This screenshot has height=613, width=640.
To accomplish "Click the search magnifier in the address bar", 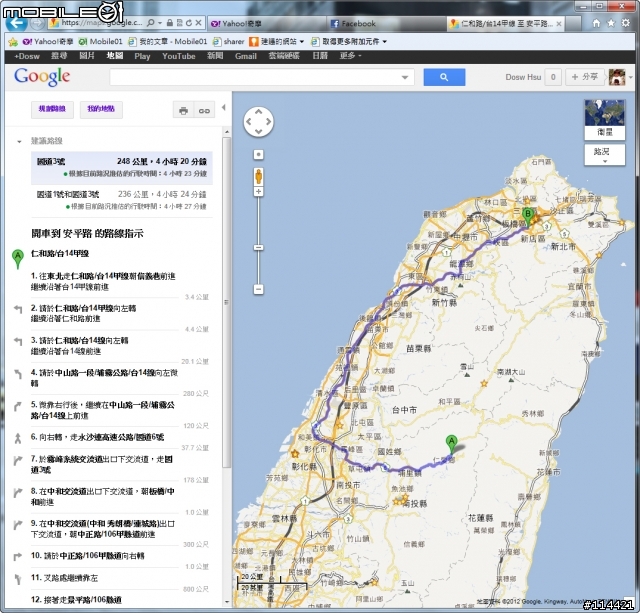I will click(150, 23).
